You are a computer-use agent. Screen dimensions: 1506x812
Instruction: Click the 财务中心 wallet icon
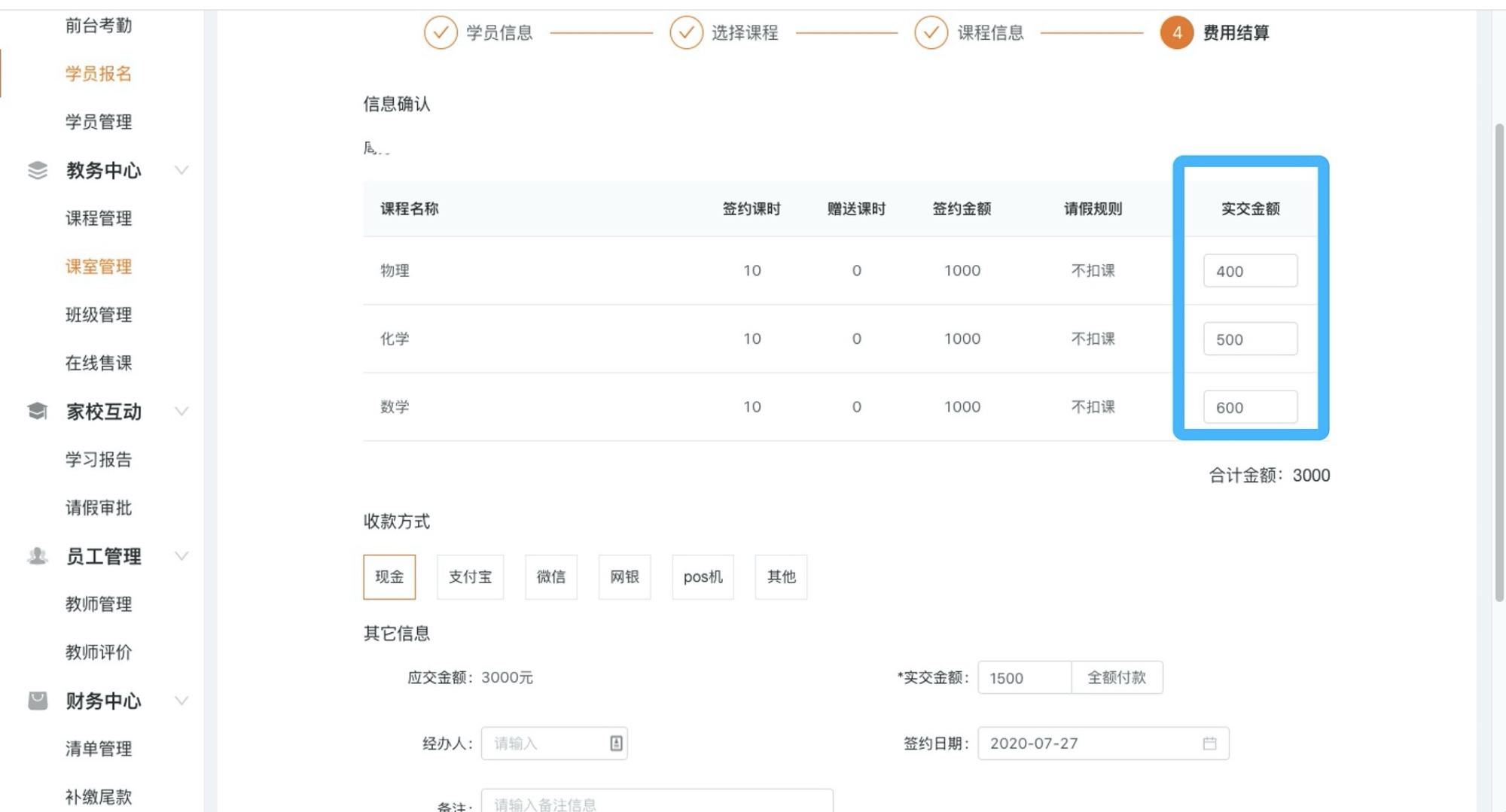[x=38, y=701]
